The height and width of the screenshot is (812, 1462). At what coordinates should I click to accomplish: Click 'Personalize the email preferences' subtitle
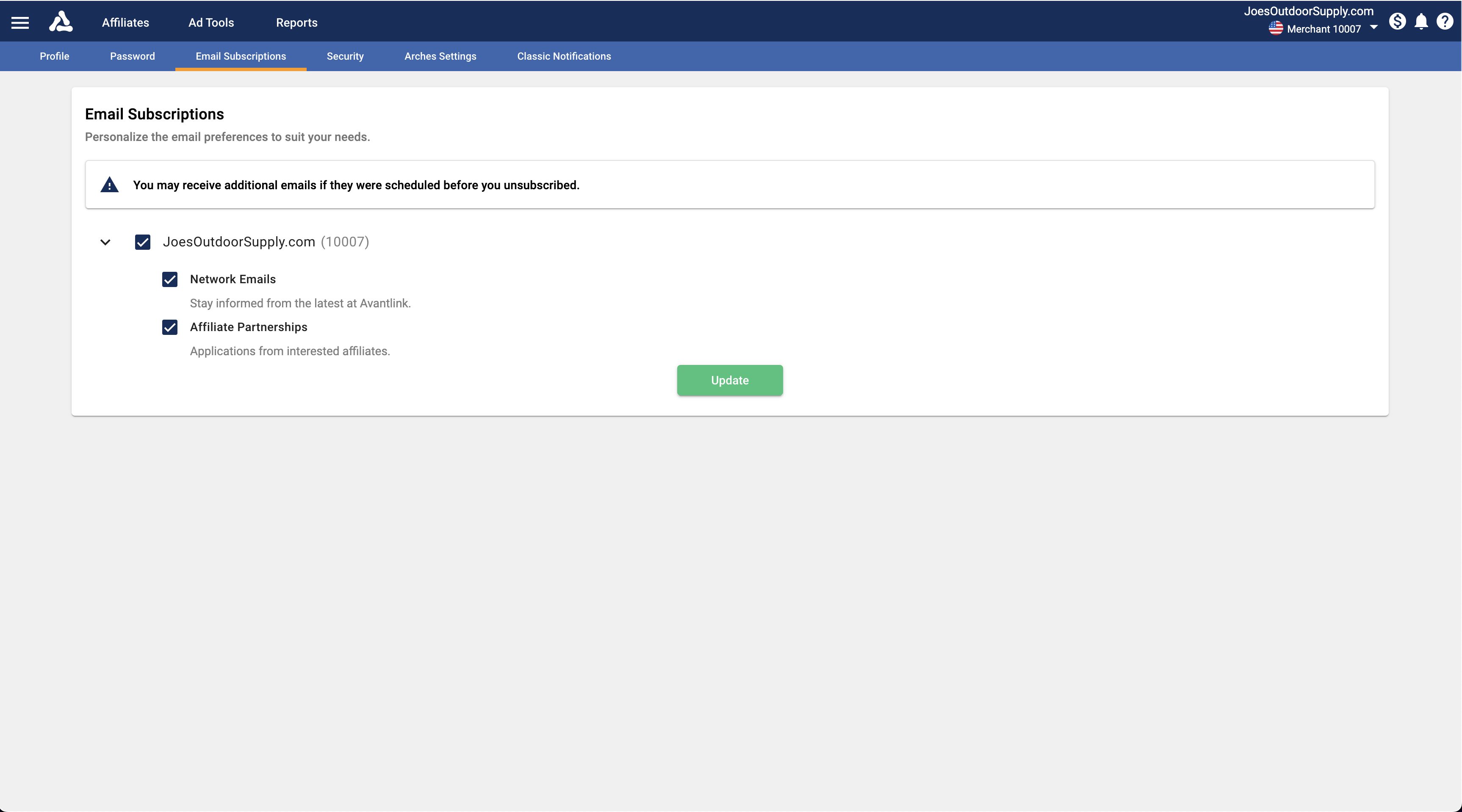pos(227,137)
